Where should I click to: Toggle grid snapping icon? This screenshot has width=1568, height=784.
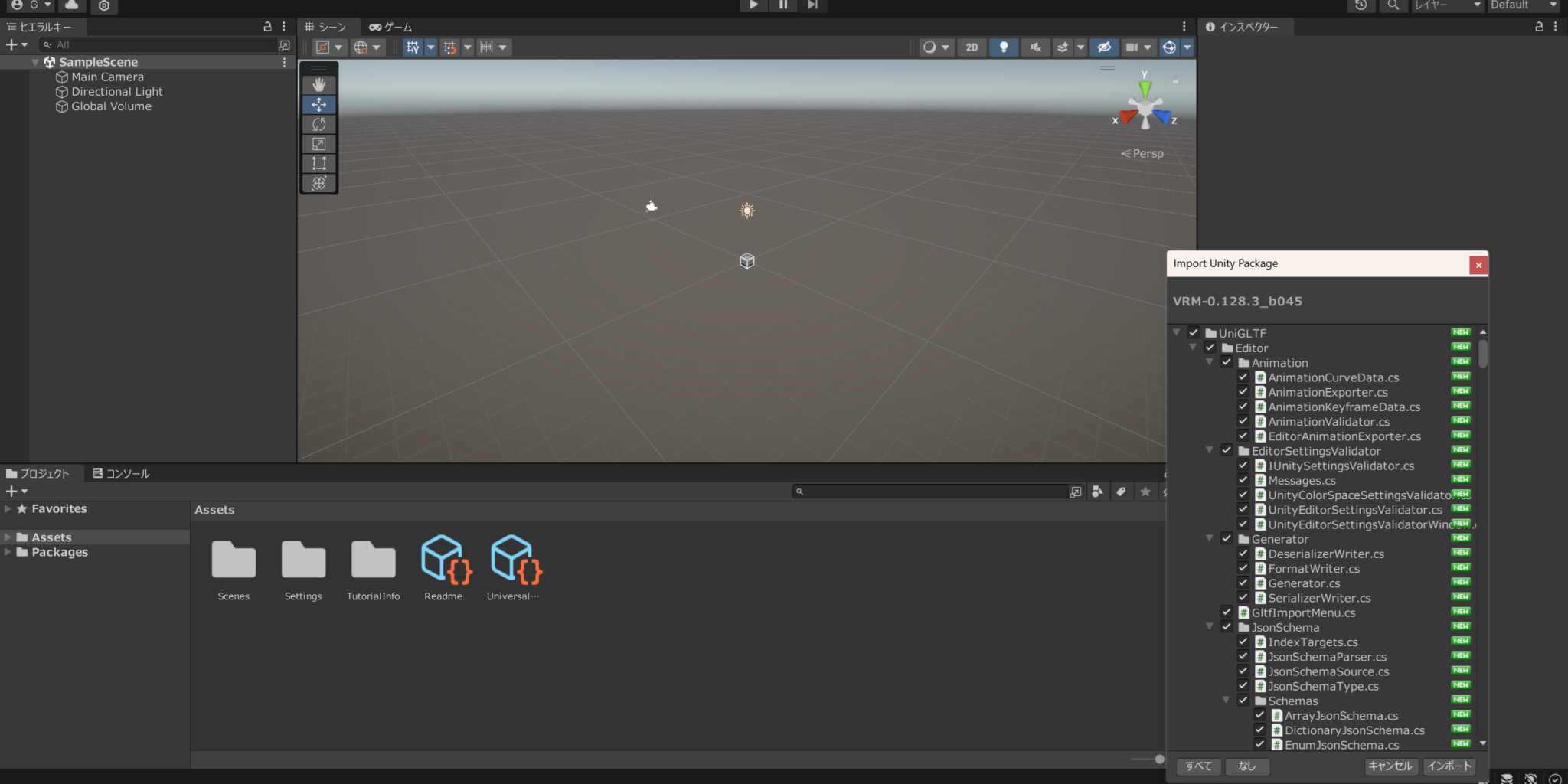point(449,47)
